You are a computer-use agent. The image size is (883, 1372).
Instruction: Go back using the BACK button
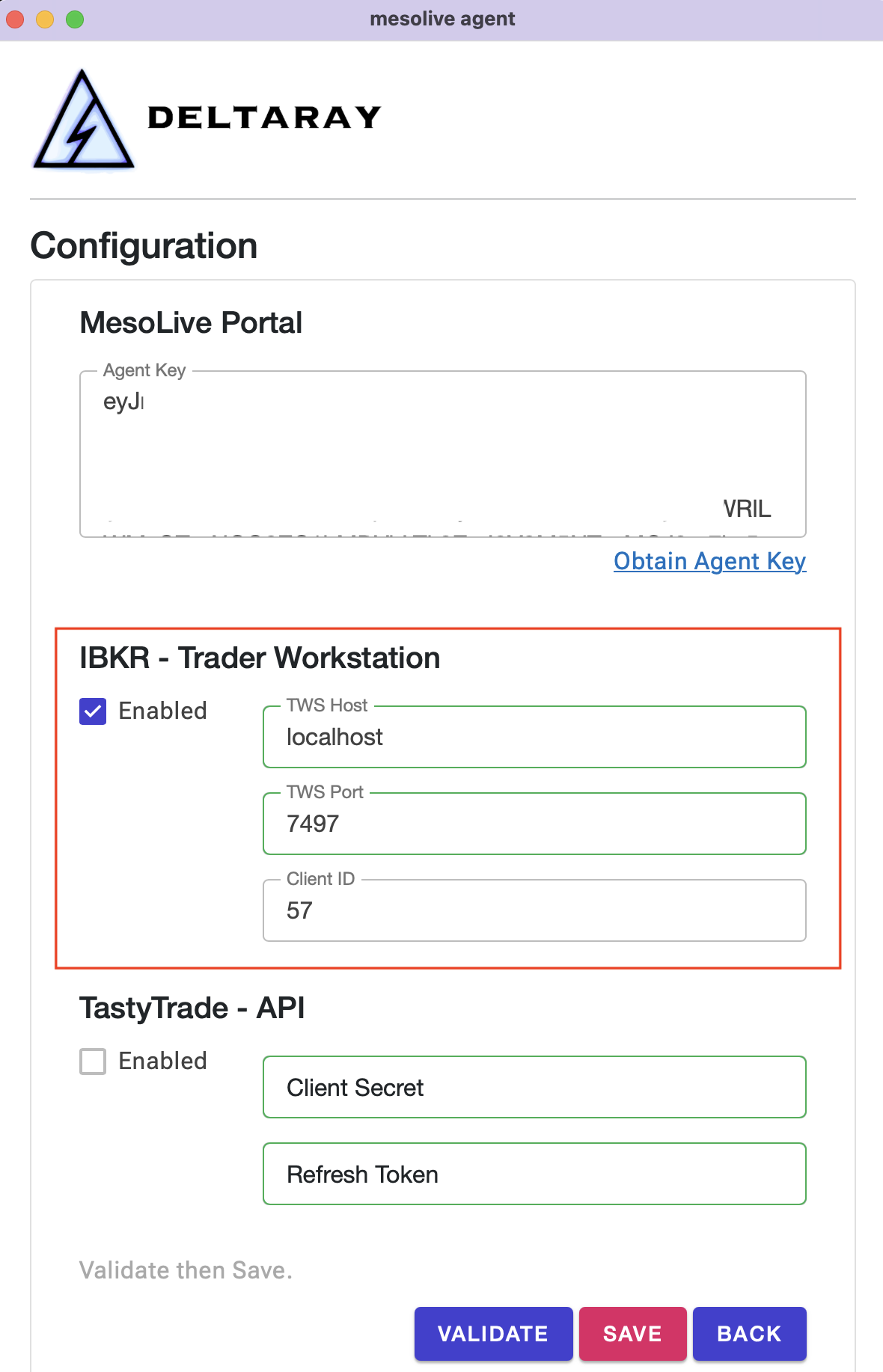click(x=748, y=1334)
